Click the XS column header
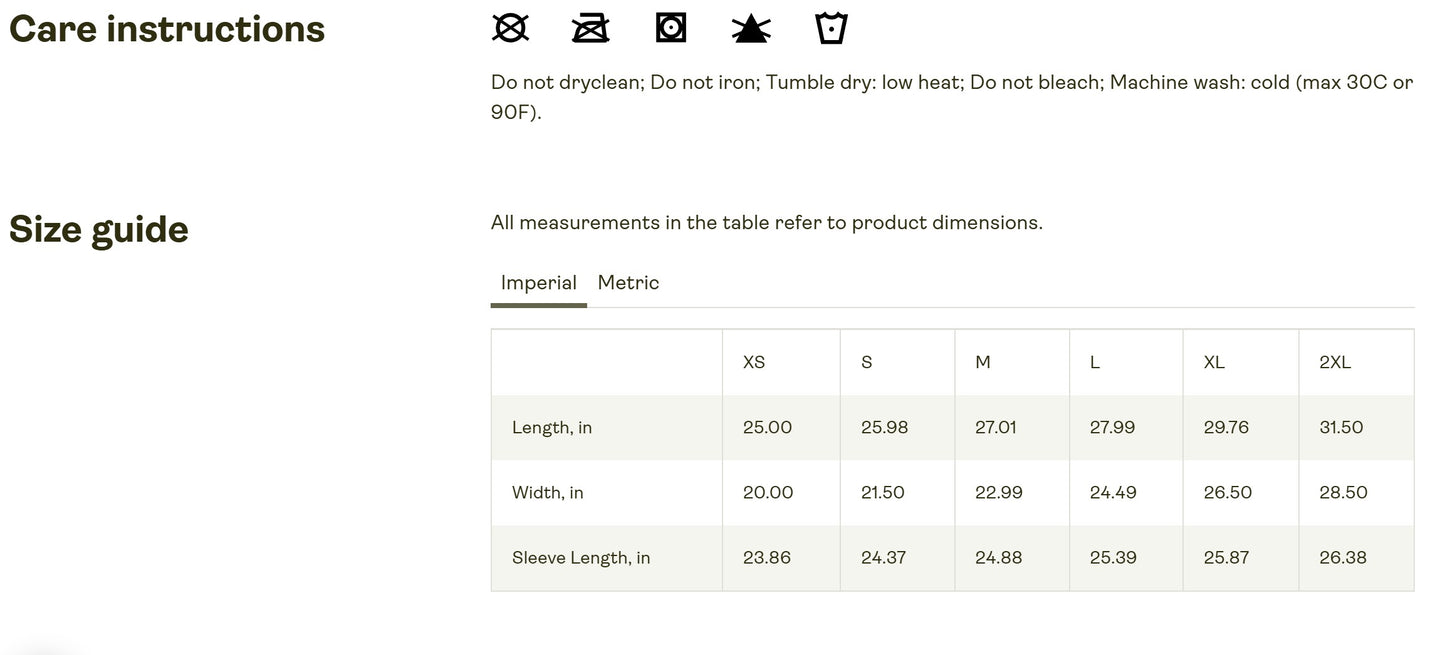The height and width of the screenshot is (655, 1445). [x=754, y=362]
